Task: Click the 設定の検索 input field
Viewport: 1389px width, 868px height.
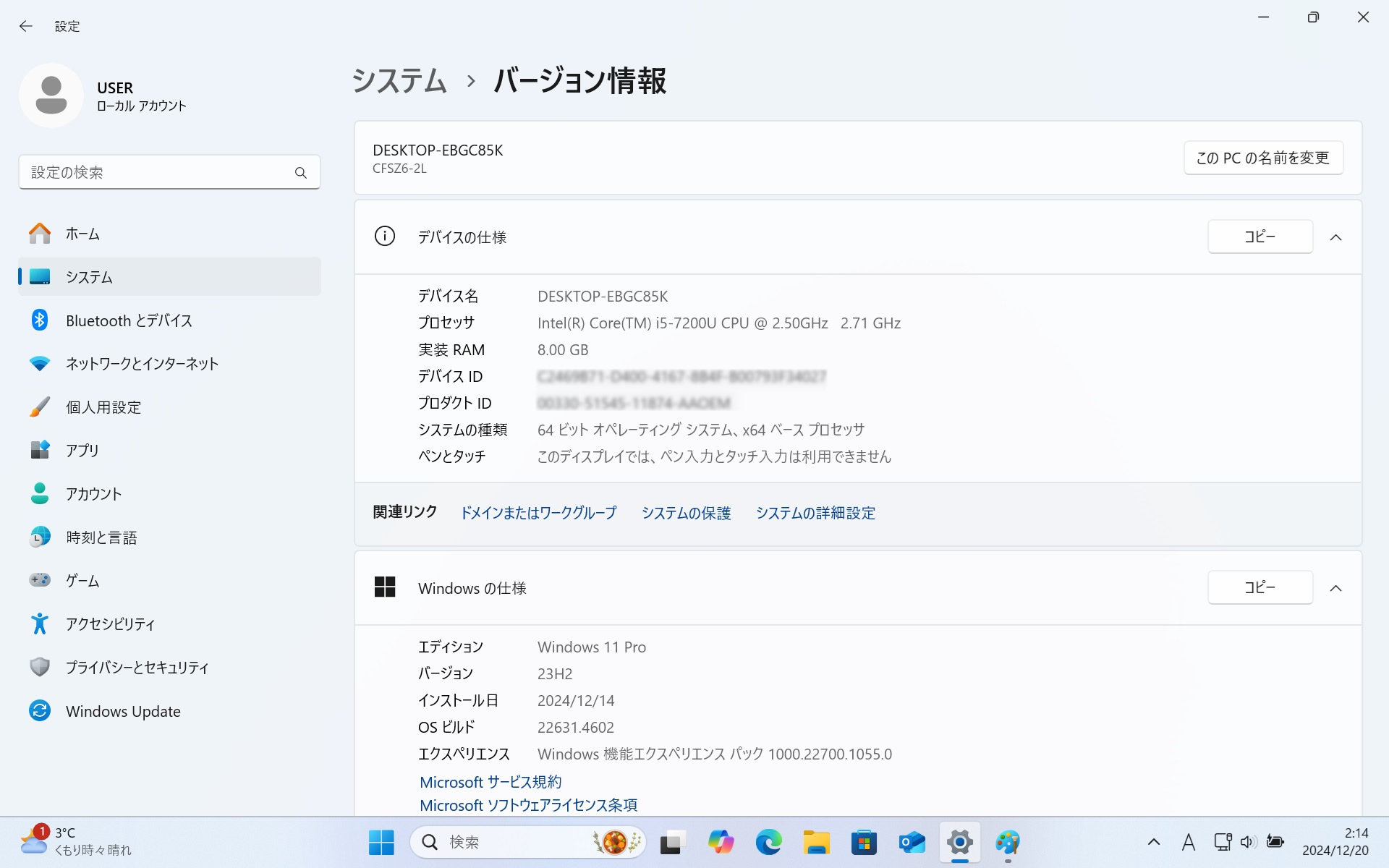Action: click(x=169, y=172)
